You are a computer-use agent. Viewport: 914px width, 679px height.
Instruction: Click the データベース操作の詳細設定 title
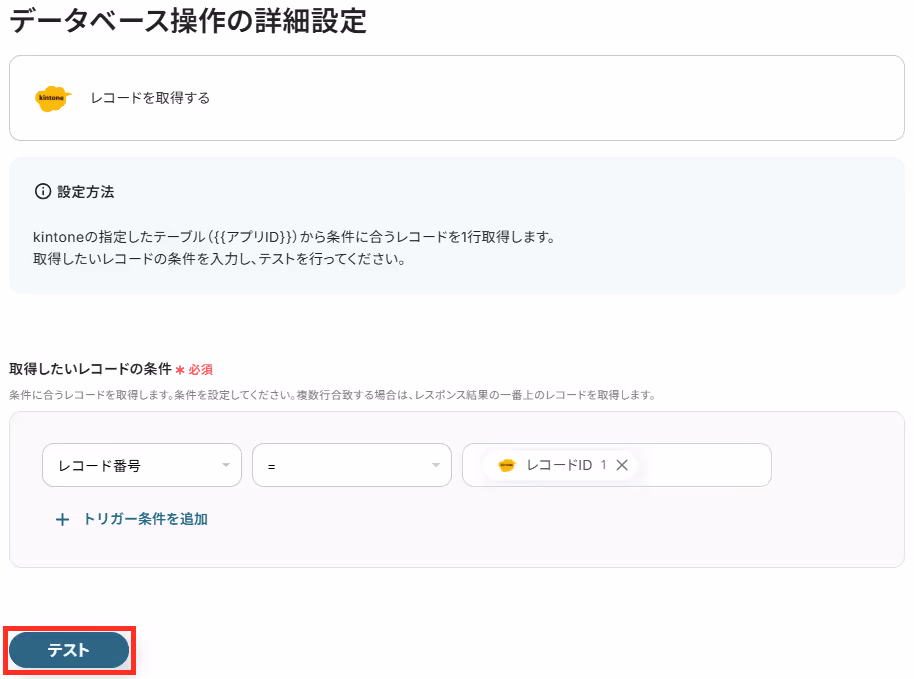188,20
